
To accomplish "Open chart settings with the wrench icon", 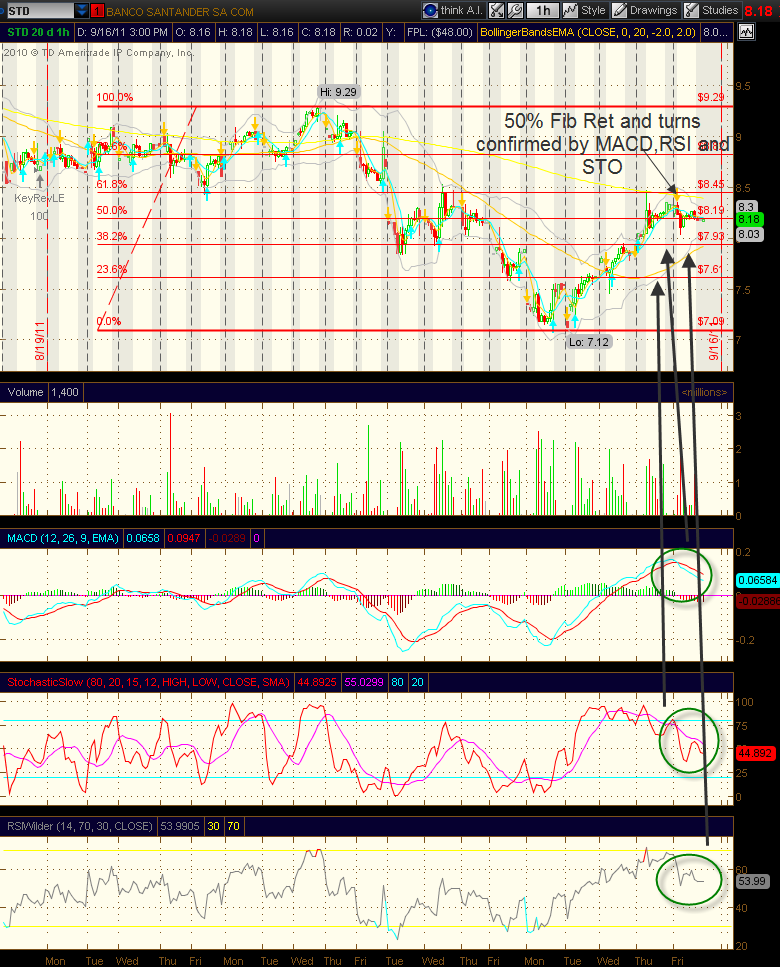I will pyautogui.click(x=515, y=10).
